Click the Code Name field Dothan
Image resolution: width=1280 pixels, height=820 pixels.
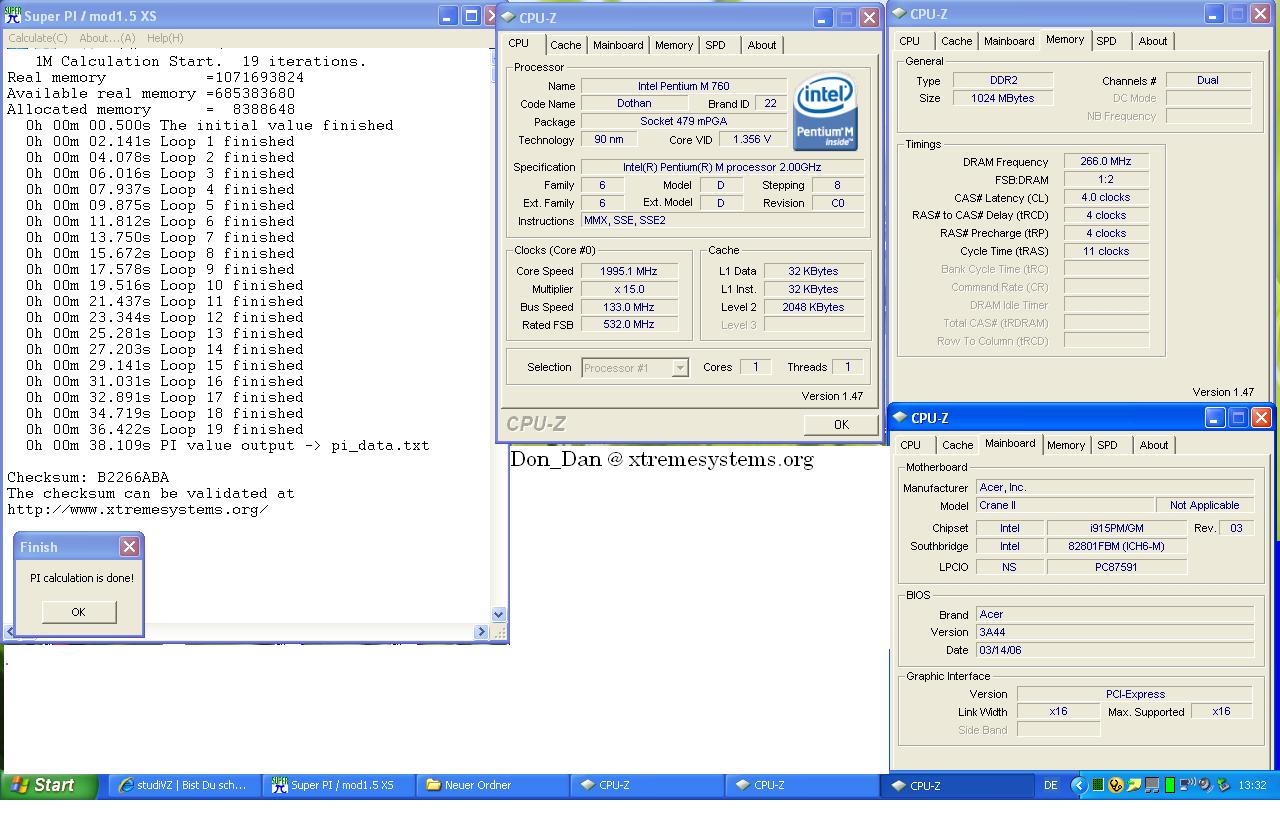tap(634, 104)
